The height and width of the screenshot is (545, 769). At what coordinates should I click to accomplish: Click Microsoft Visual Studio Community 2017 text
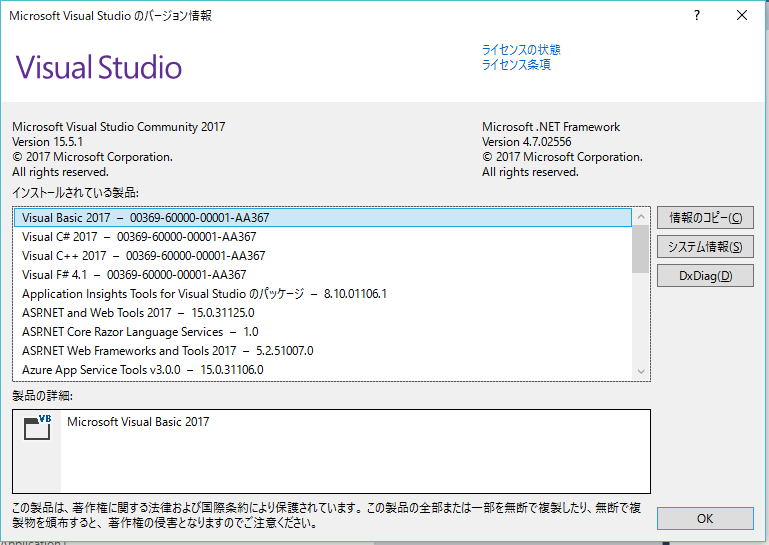tap(119, 127)
